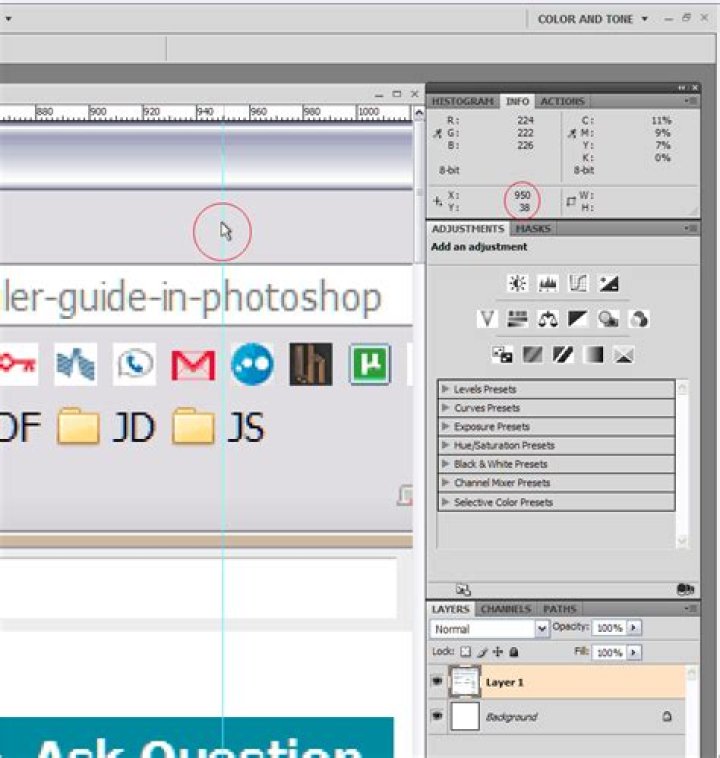Click the CMYK eyedropper icon in Info panel
Viewport: 720px width, 758px height.
pos(572,133)
